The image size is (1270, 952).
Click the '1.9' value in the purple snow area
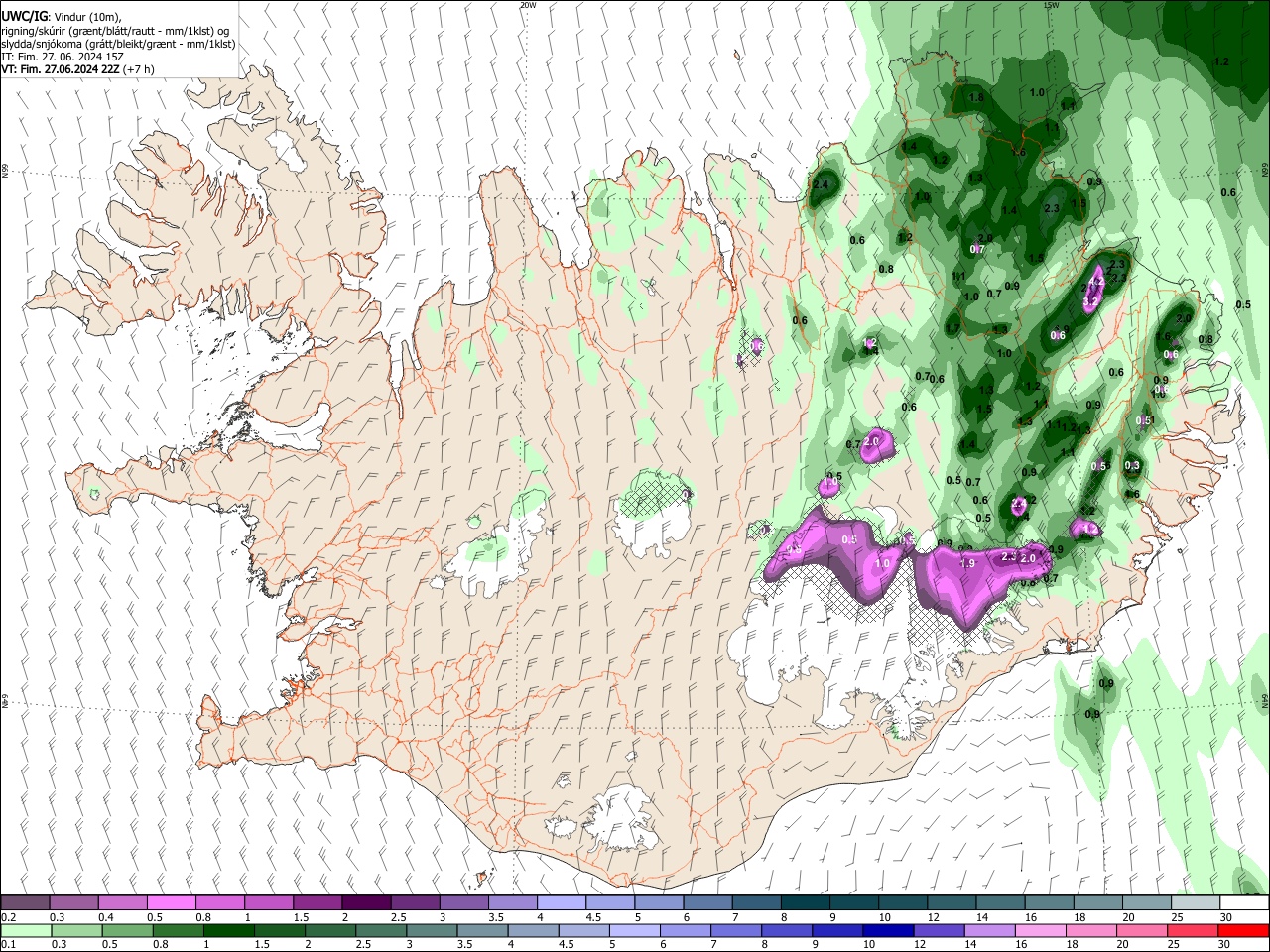pos(968,563)
